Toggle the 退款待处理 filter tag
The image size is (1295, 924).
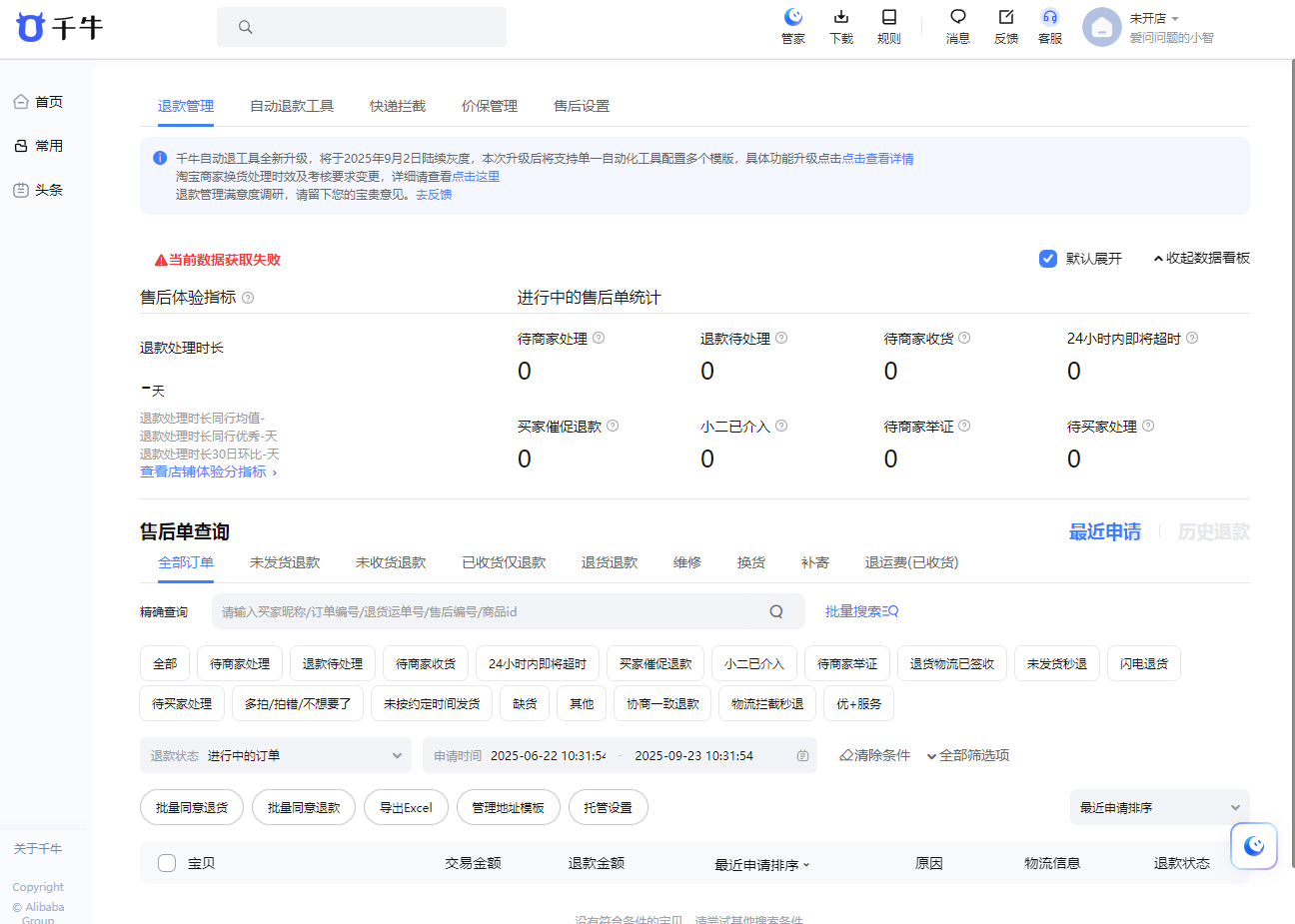click(x=333, y=663)
